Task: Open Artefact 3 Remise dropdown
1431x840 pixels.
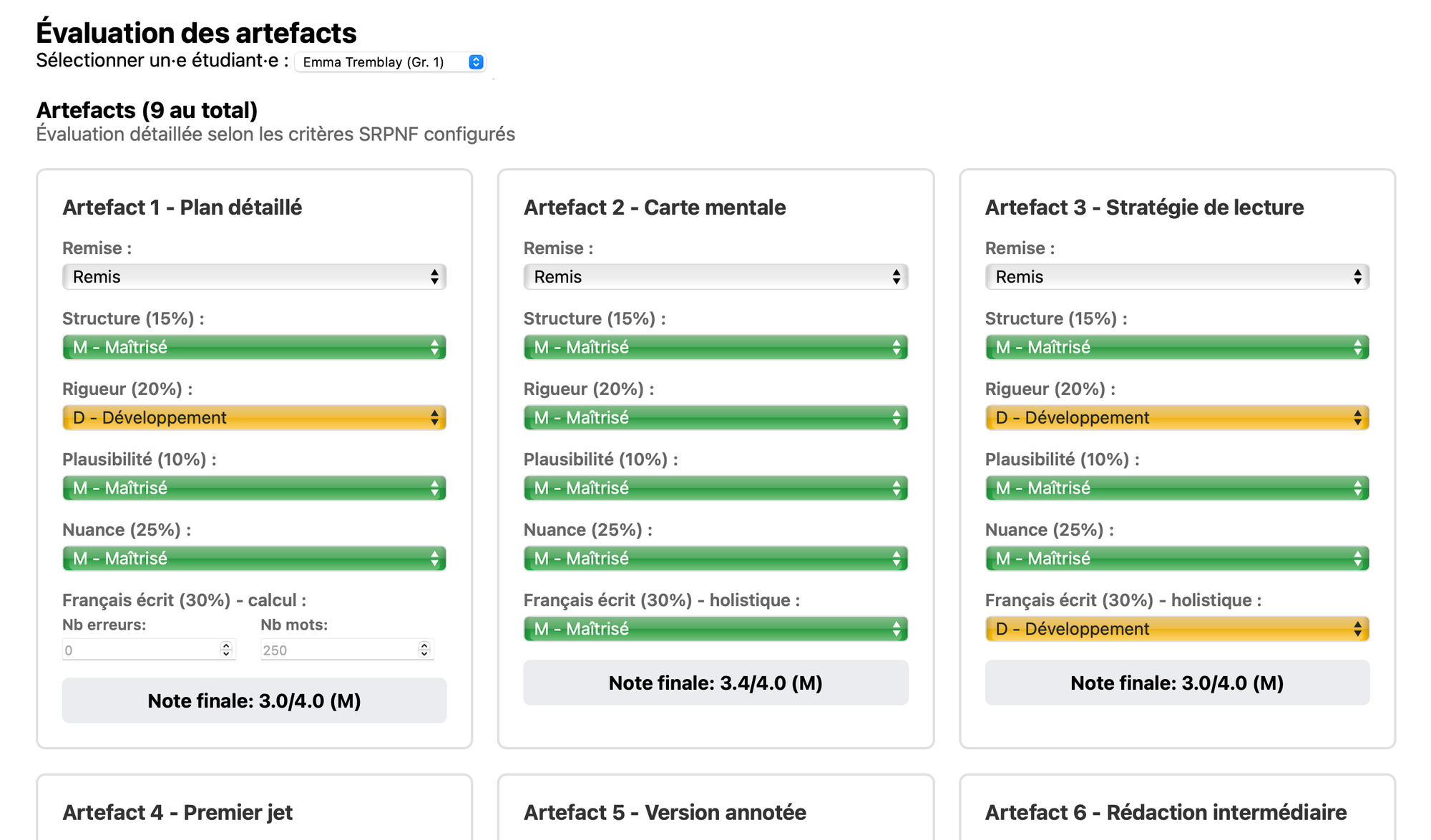Action: (1177, 277)
